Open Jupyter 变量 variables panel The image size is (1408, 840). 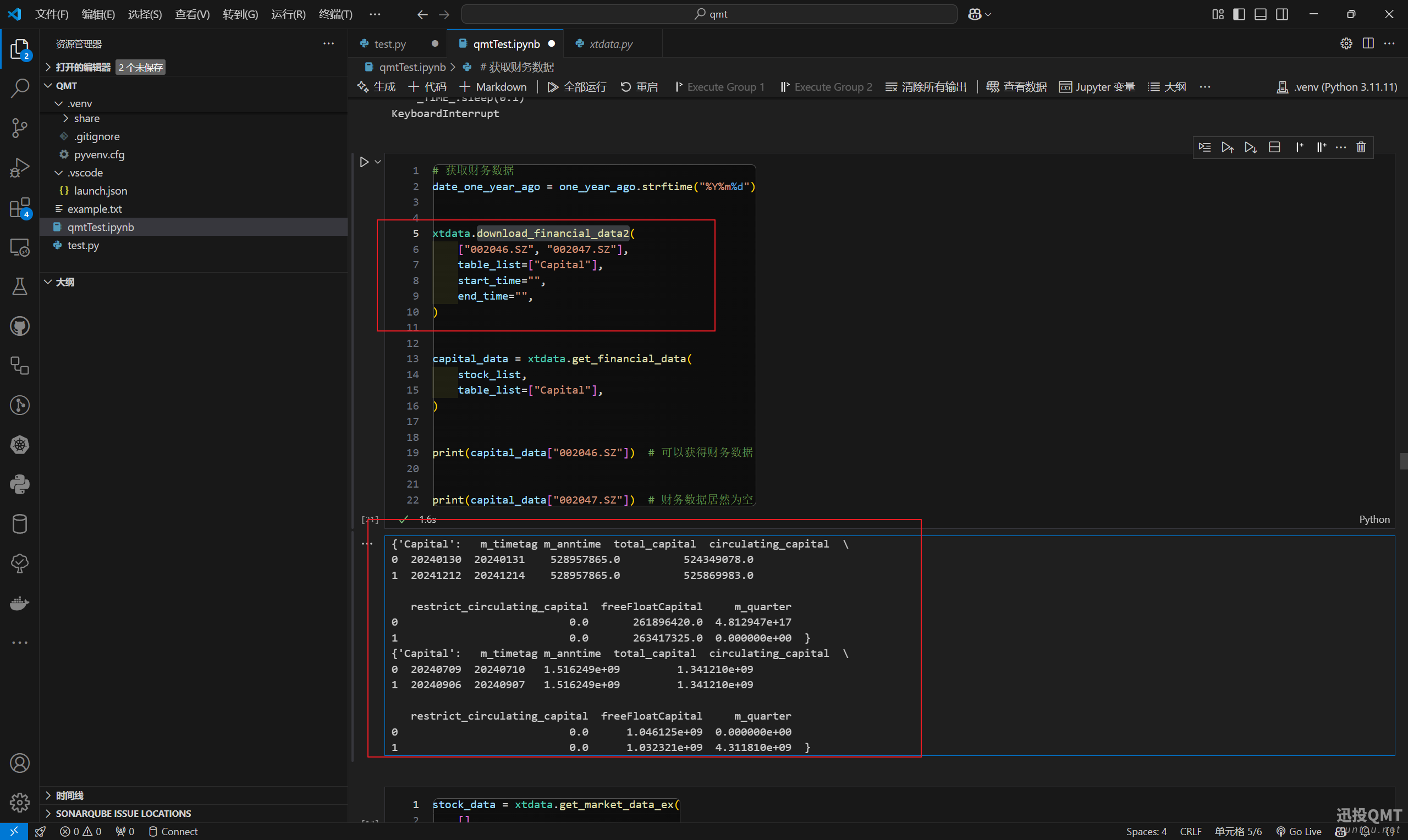(1097, 87)
